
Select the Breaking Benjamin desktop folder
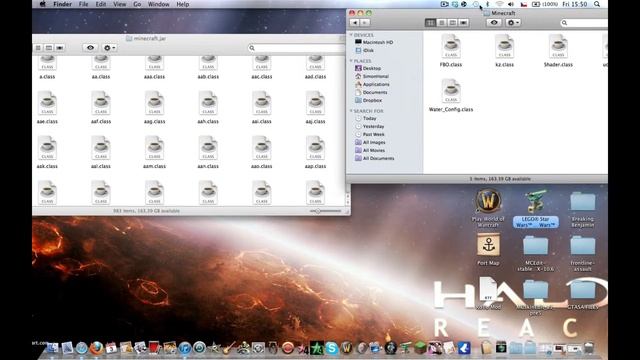583,209
